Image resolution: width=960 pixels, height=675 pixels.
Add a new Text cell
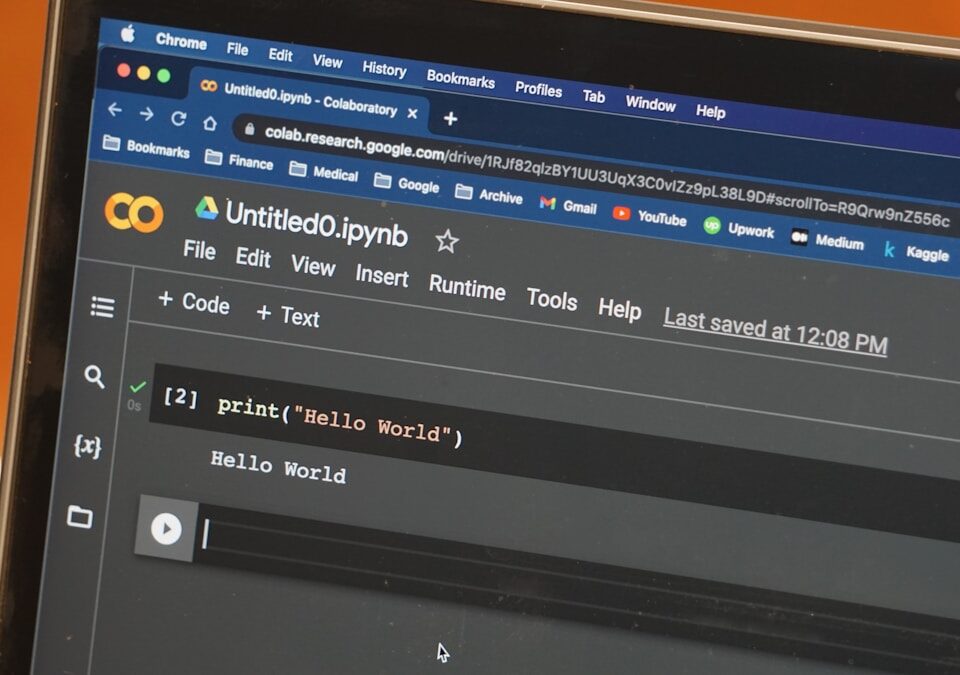pyautogui.click(x=288, y=315)
